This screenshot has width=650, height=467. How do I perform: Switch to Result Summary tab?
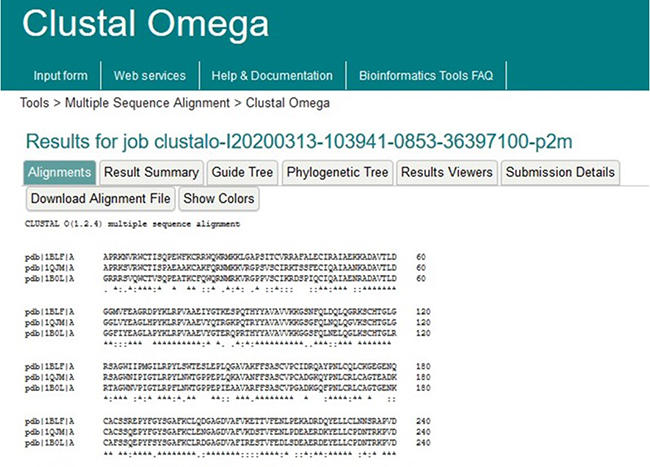[151, 172]
